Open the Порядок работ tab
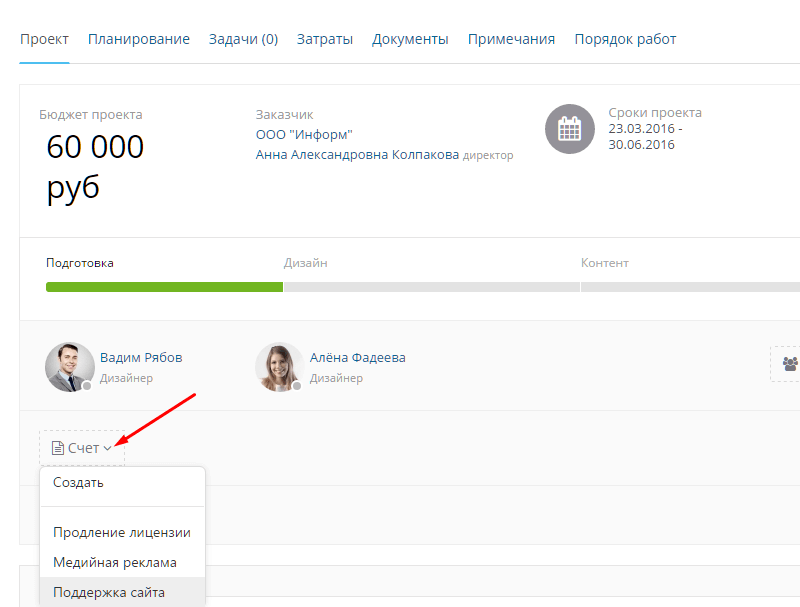The image size is (800, 607). pos(625,39)
